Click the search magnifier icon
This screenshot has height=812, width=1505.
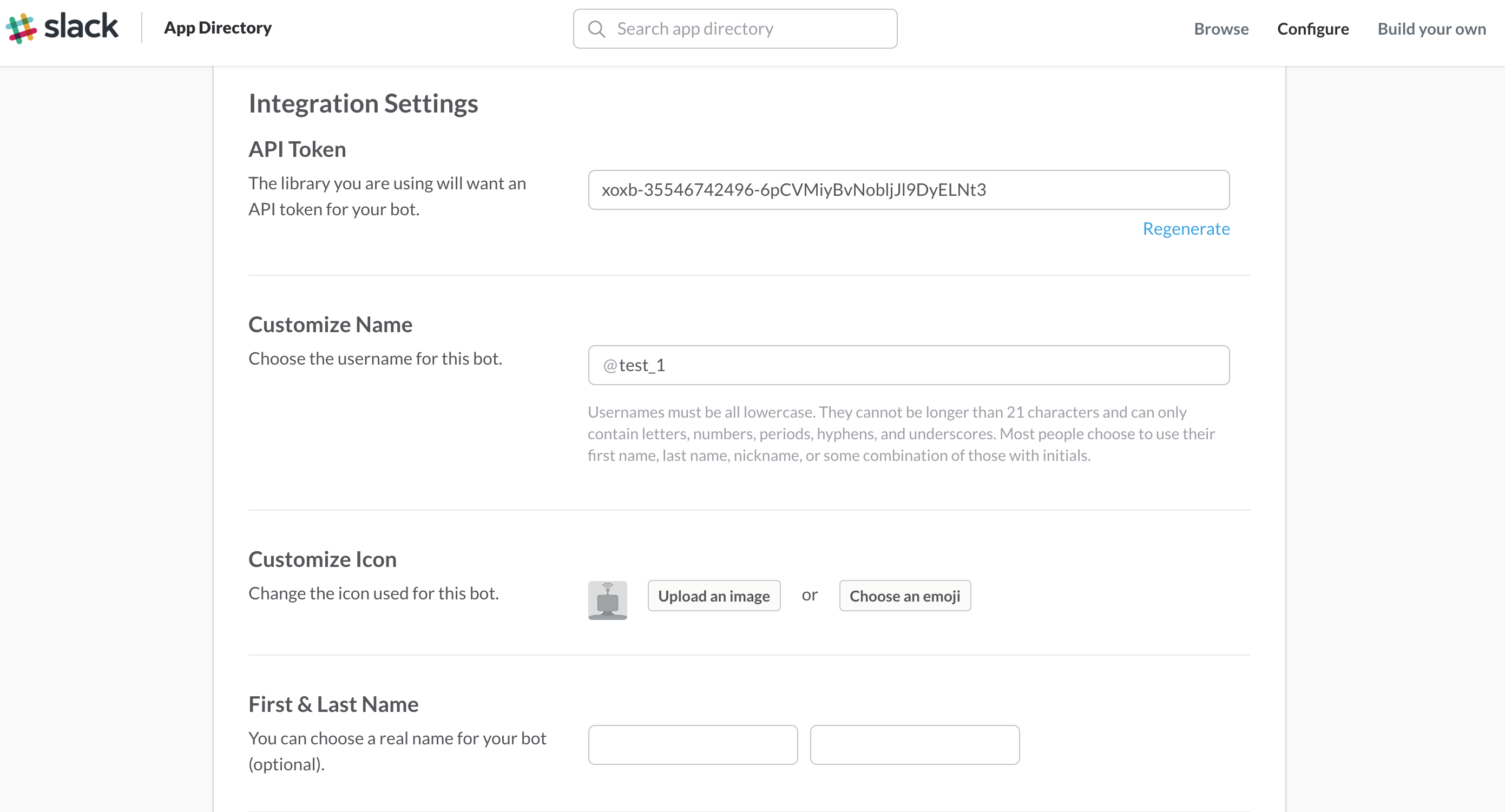point(596,28)
